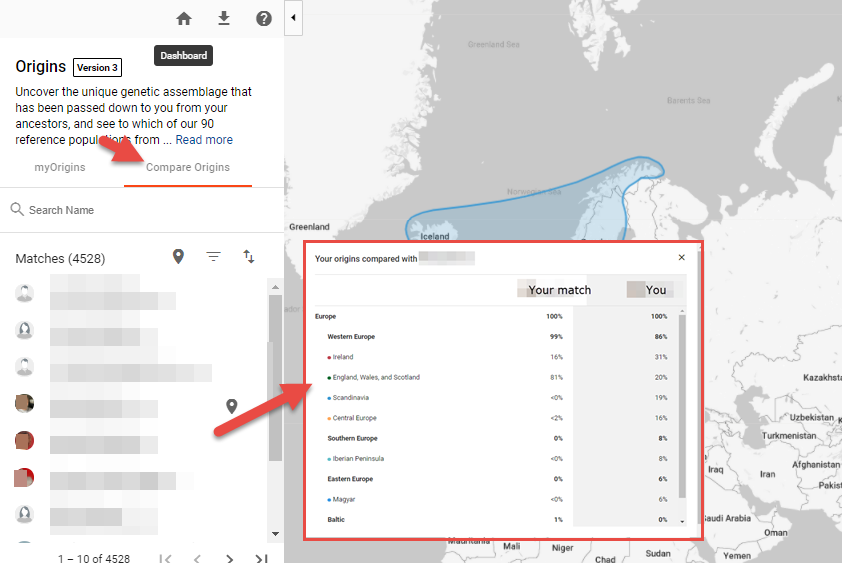The width and height of the screenshot is (842, 566).
Task: Go to the Dashboard home icon
Action: [184, 19]
